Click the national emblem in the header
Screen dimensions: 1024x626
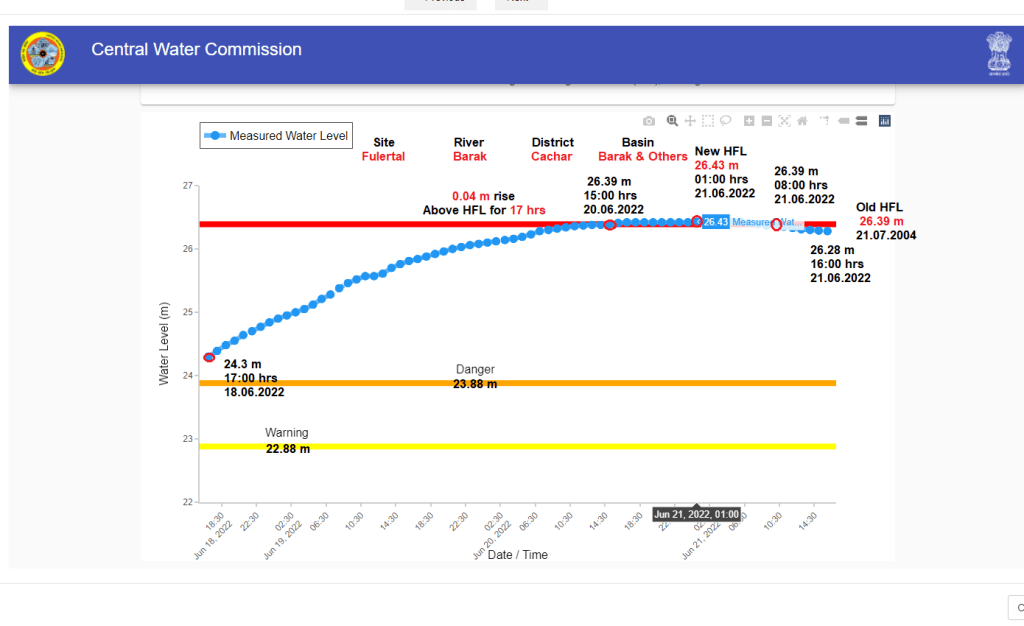click(x=998, y=54)
